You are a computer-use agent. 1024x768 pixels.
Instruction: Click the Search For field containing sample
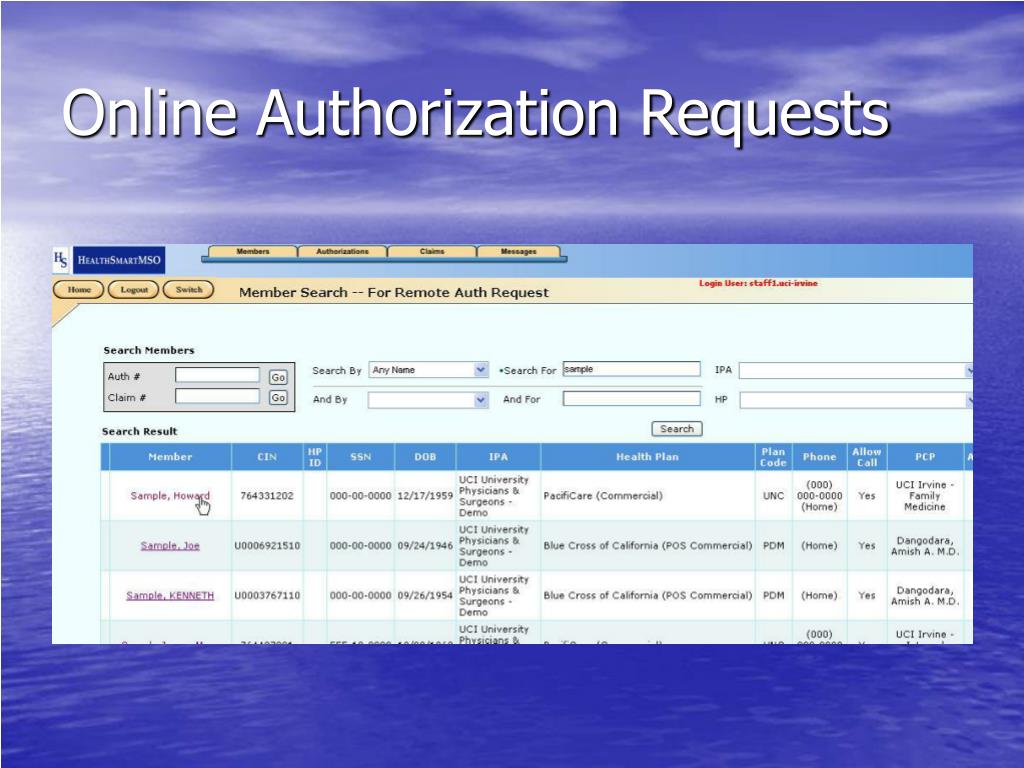(631, 369)
